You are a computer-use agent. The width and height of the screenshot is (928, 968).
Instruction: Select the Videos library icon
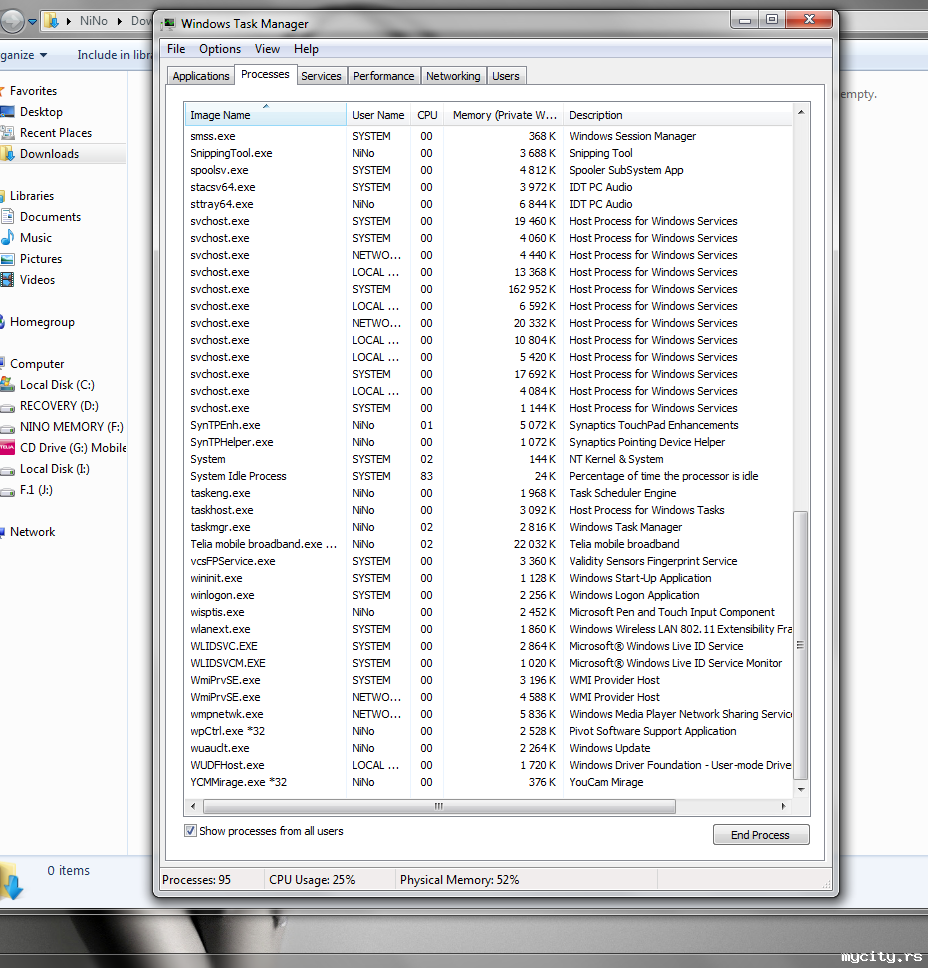click(x=7, y=280)
